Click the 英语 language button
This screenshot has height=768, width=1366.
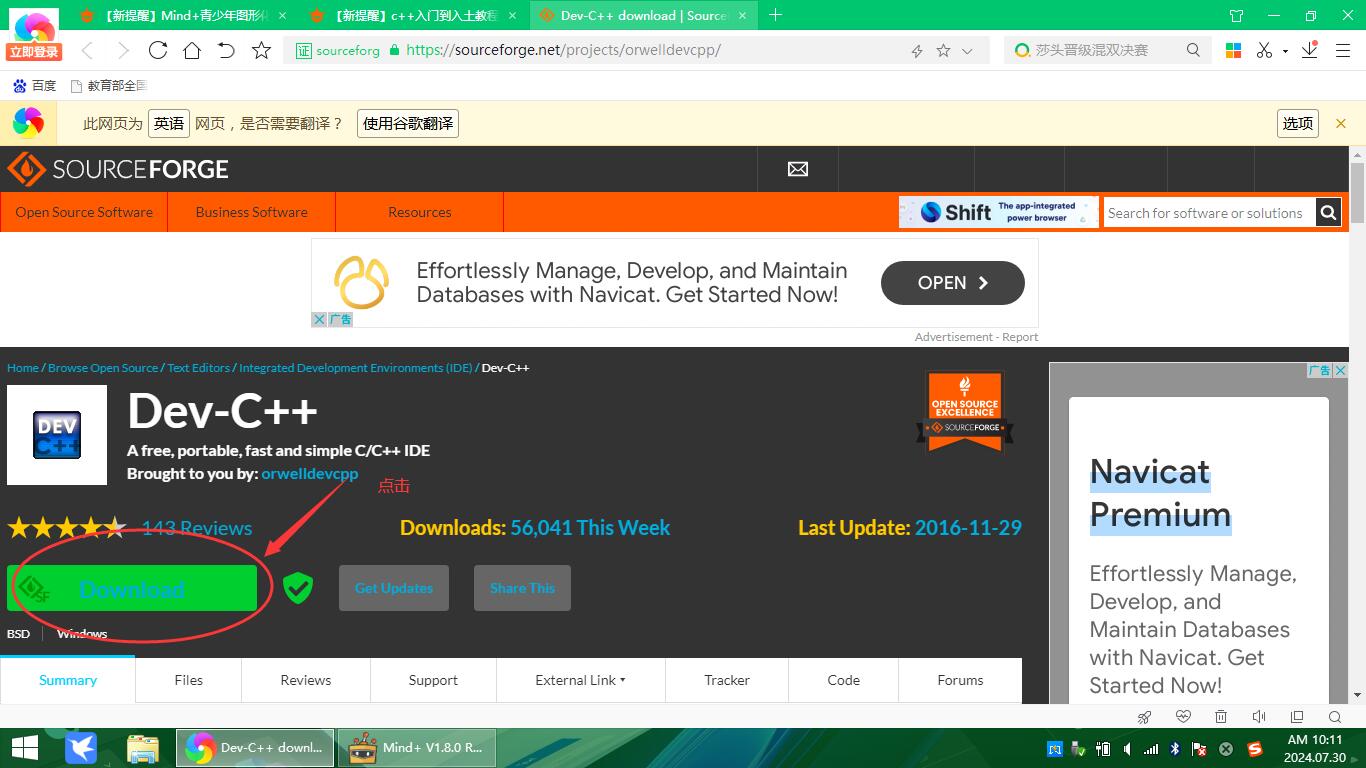(x=169, y=123)
